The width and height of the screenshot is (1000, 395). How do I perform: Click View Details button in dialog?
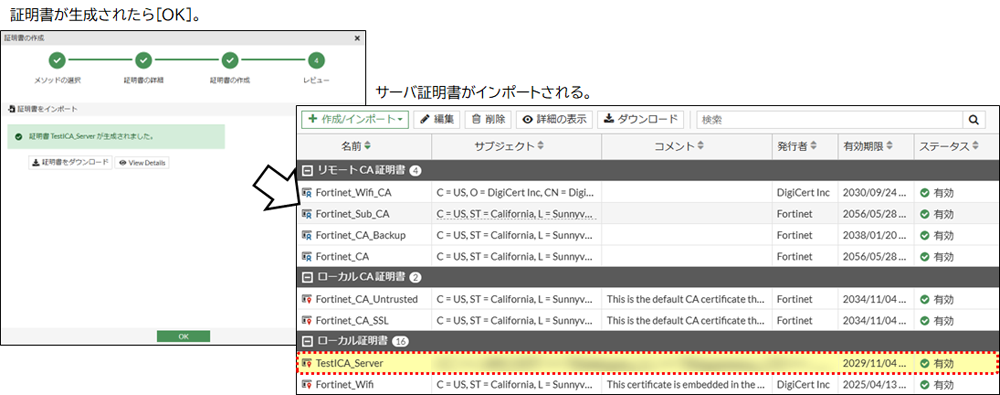click(x=142, y=163)
